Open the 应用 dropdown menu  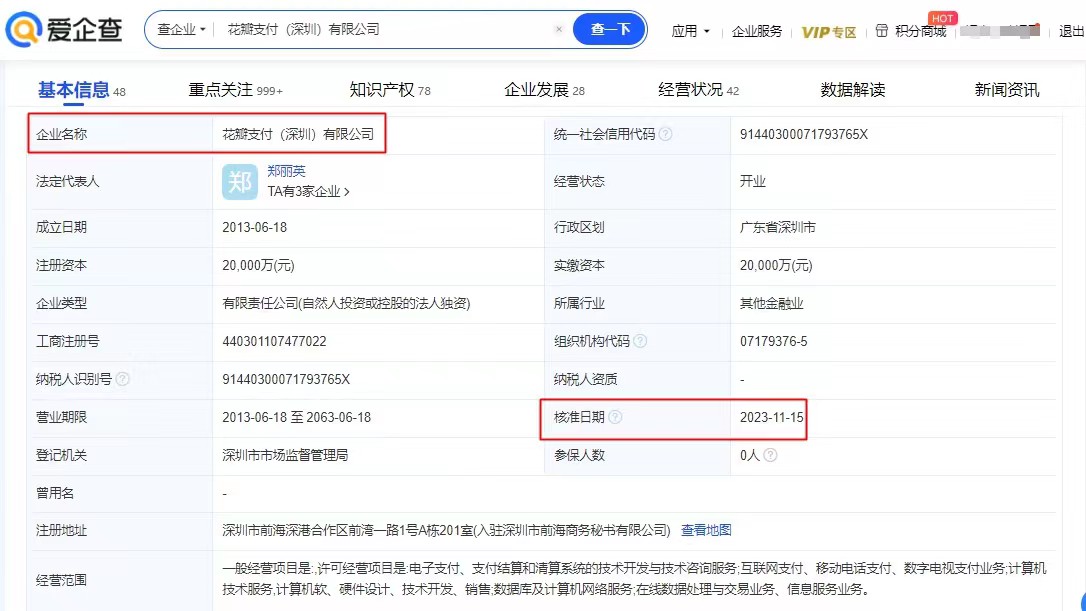point(691,31)
